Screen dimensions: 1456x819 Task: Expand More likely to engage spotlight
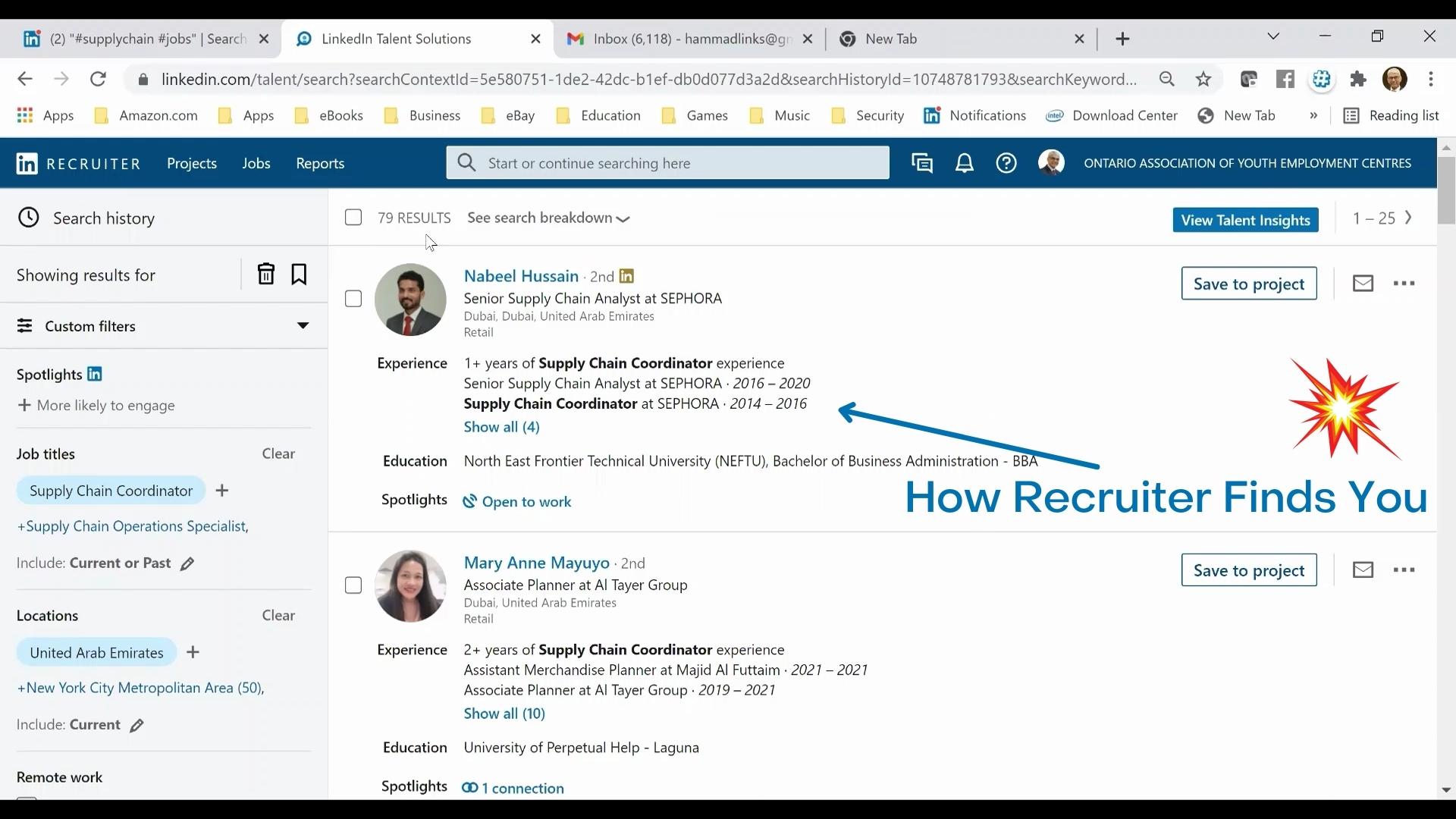(96, 406)
